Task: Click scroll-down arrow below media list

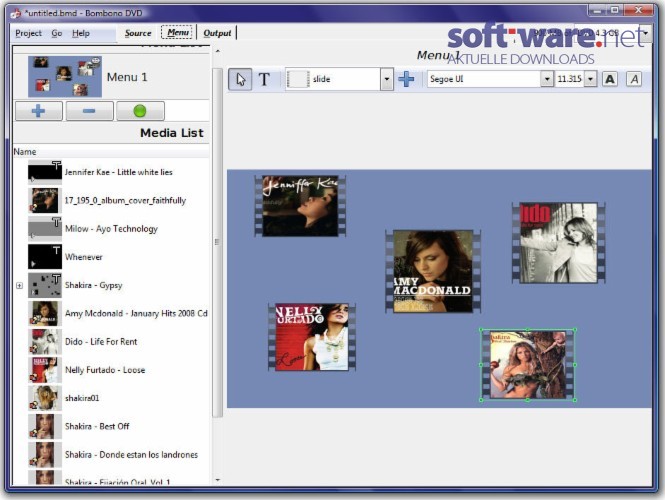Action: [x=218, y=480]
